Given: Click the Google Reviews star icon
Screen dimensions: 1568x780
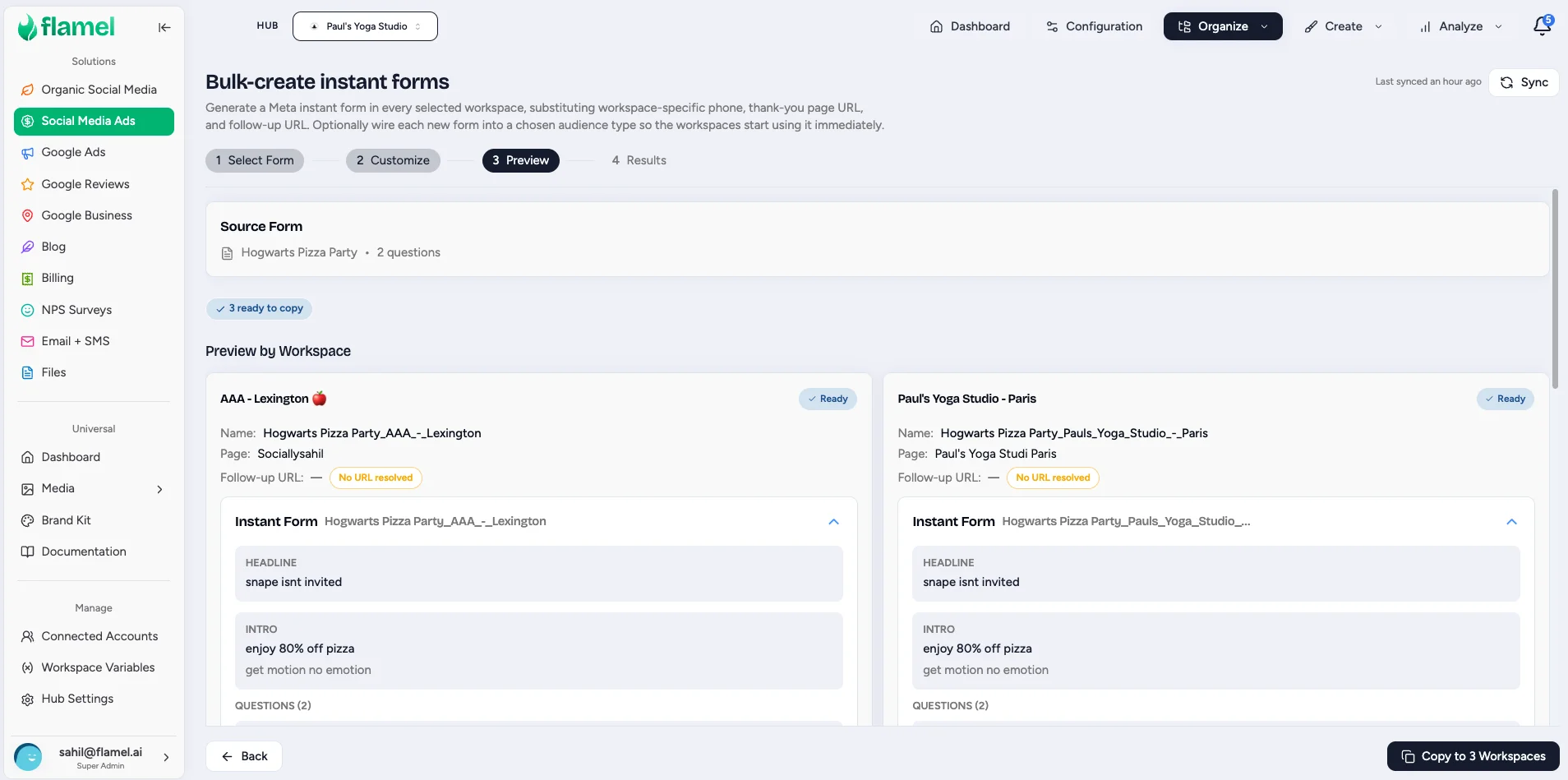Looking at the screenshot, I should click(27, 184).
